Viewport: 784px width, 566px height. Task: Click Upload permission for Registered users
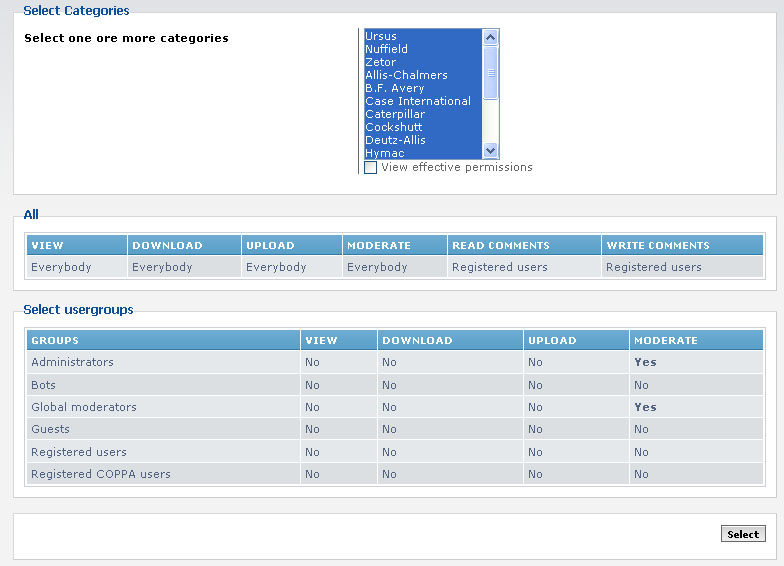point(535,452)
